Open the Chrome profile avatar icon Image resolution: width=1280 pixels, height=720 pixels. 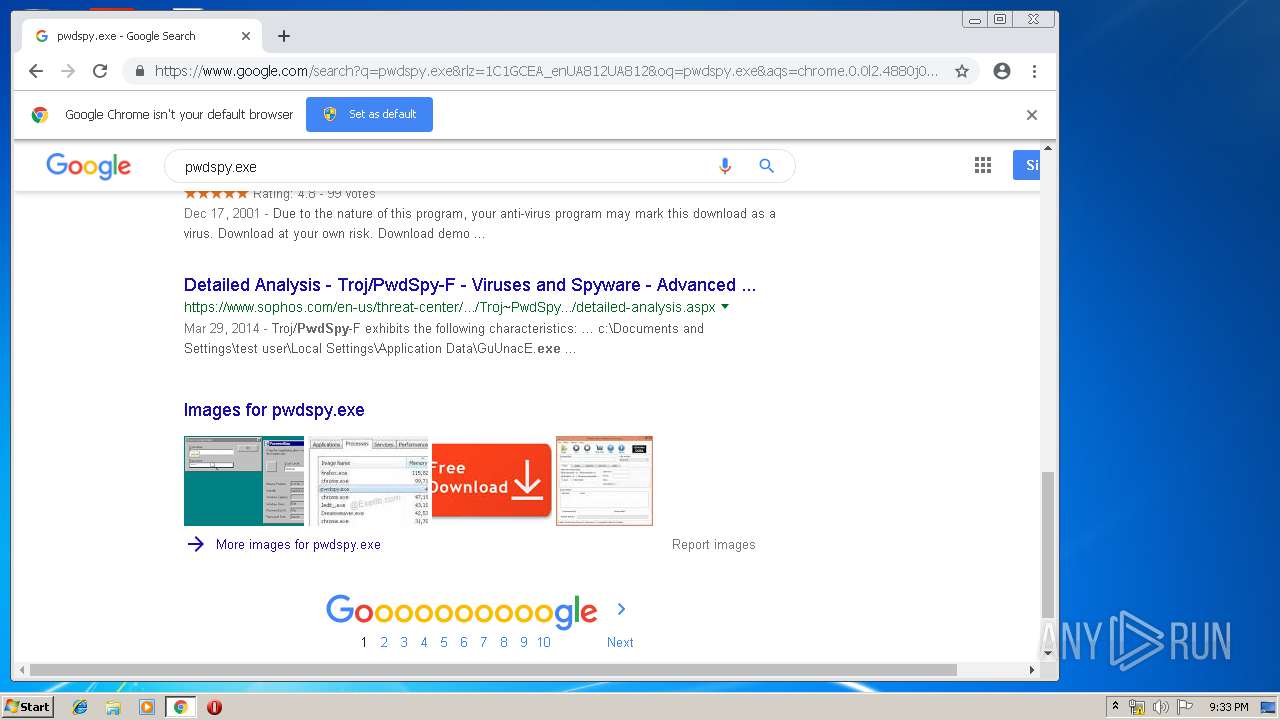click(1002, 71)
